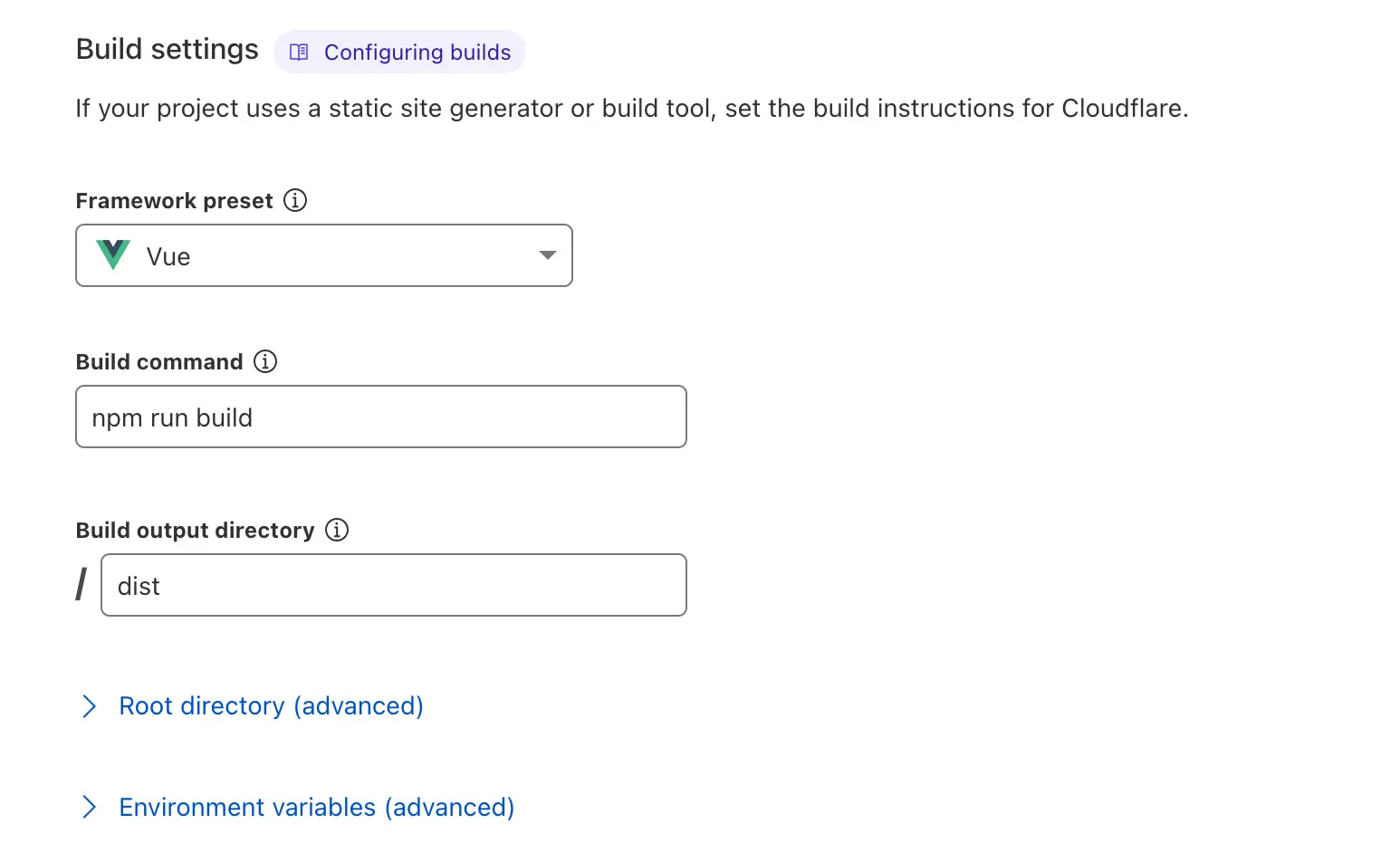The width and height of the screenshot is (1400, 862).
Task: Select the Vue framework preset combo box
Action: click(324, 255)
